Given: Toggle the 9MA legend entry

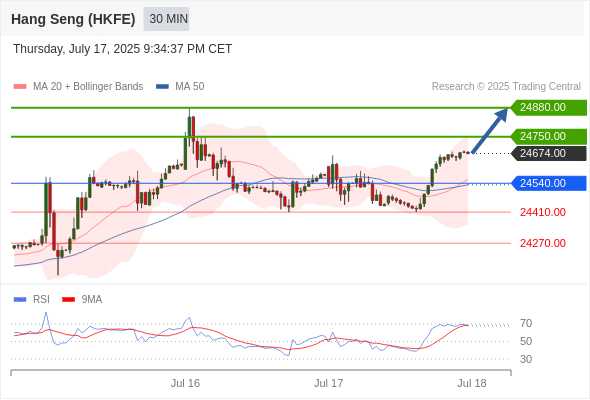Looking at the screenshot, I should click(x=82, y=300).
